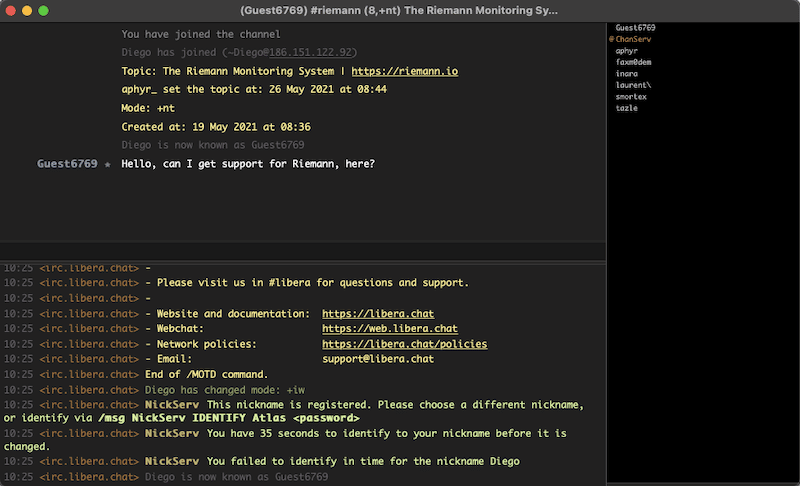Viewport: 800px width, 486px height.
Task: Open the https://riemann.io topic link
Action: [x=405, y=71]
